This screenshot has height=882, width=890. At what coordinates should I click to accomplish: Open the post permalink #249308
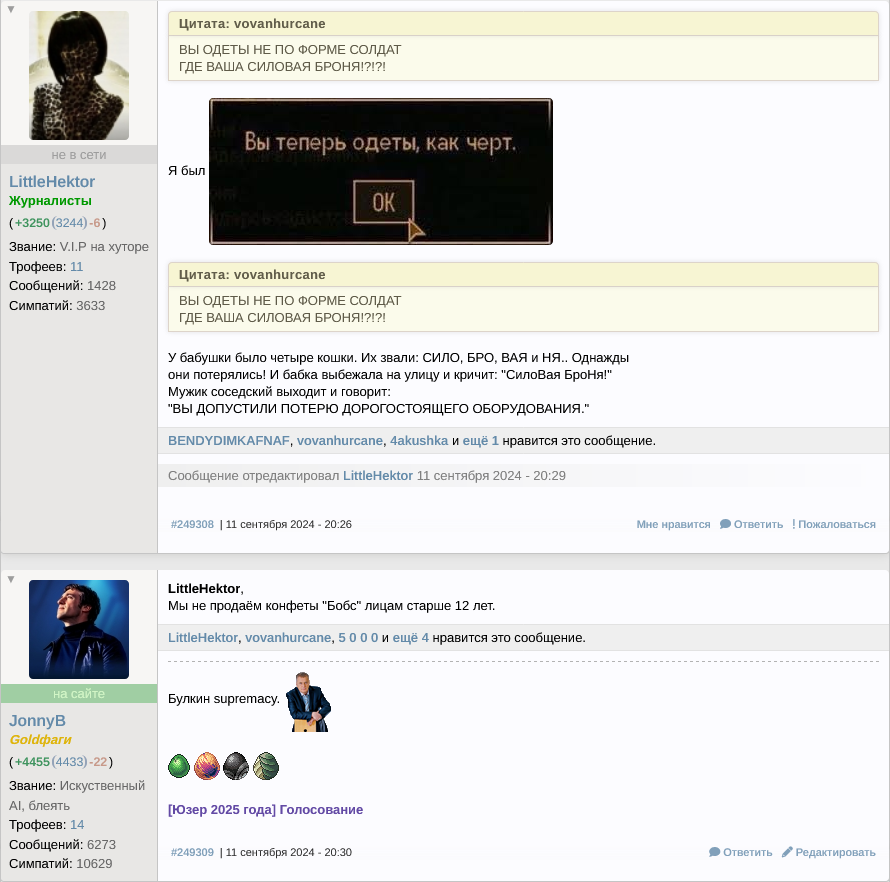(x=192, y=524)
